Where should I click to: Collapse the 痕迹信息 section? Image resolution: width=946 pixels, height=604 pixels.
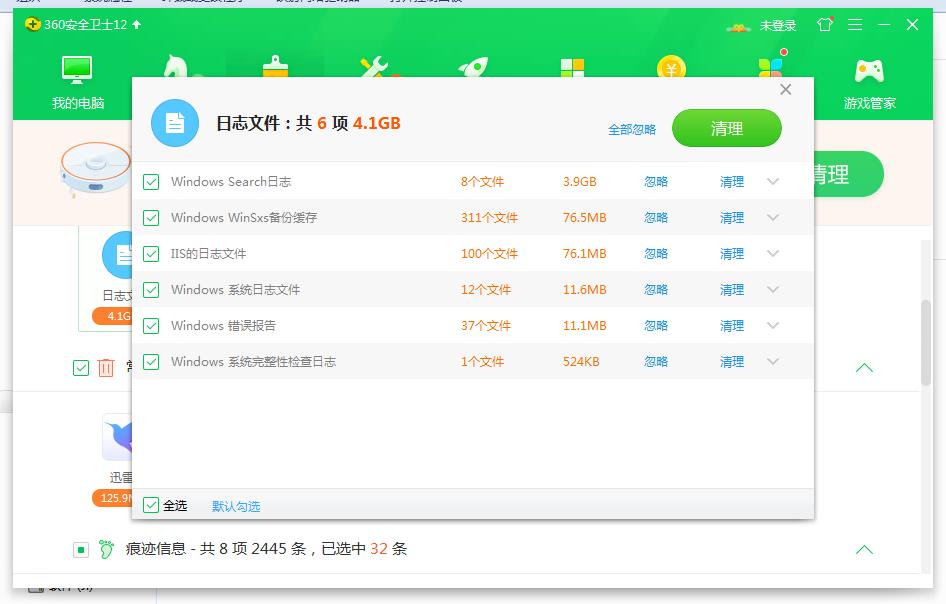tap(864, 549)
